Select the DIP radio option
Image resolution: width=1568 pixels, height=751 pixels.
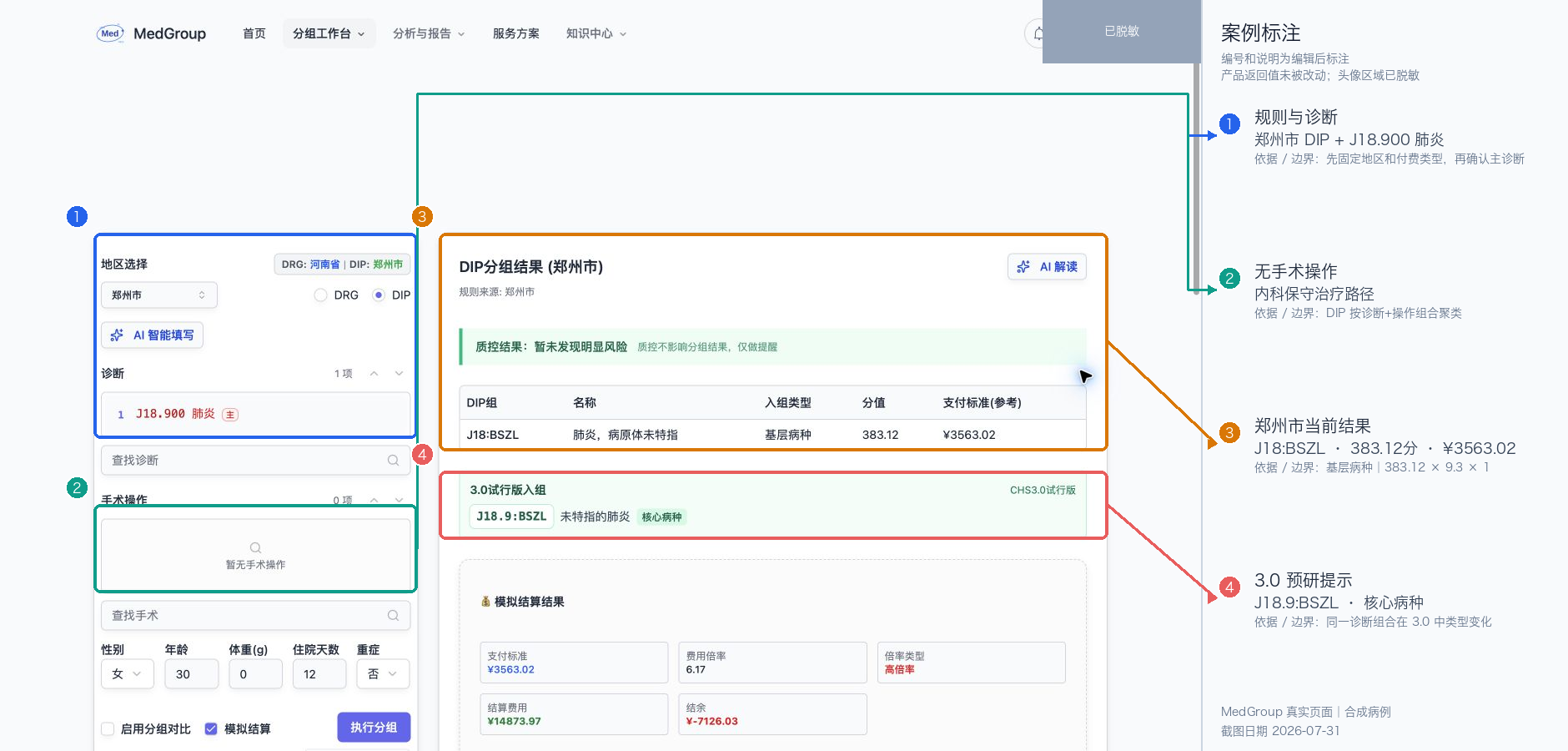[x=379, y=295]
